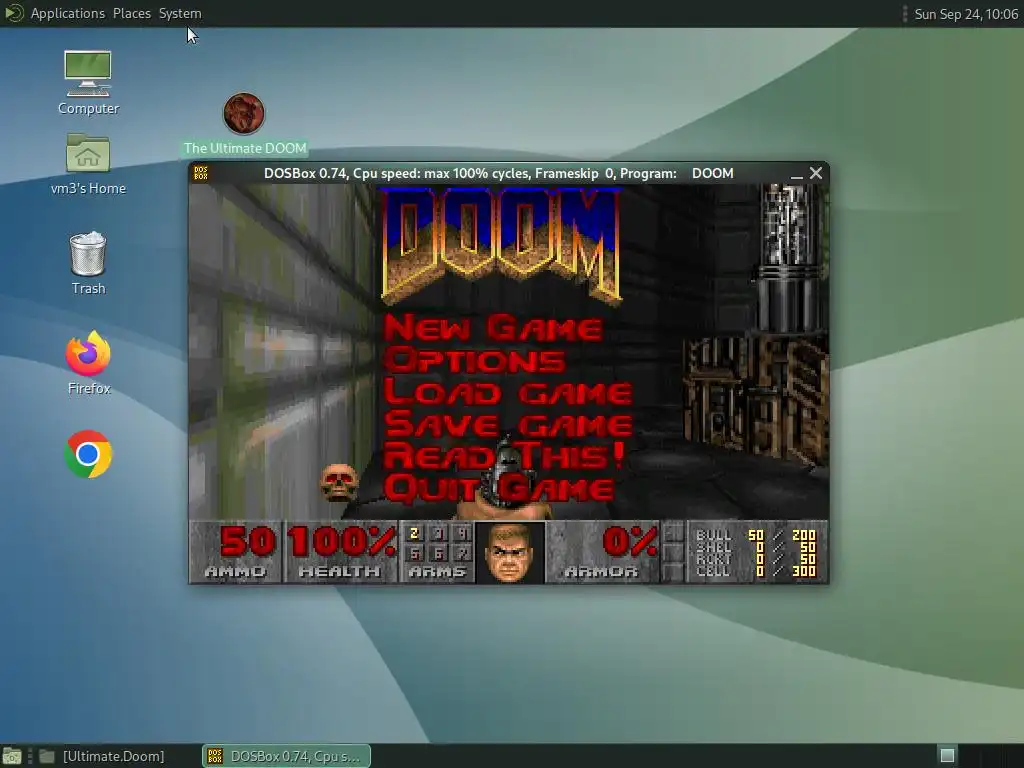
Task: Click the workspace switcher box in the bottom panel
Action: coord(948,756)
